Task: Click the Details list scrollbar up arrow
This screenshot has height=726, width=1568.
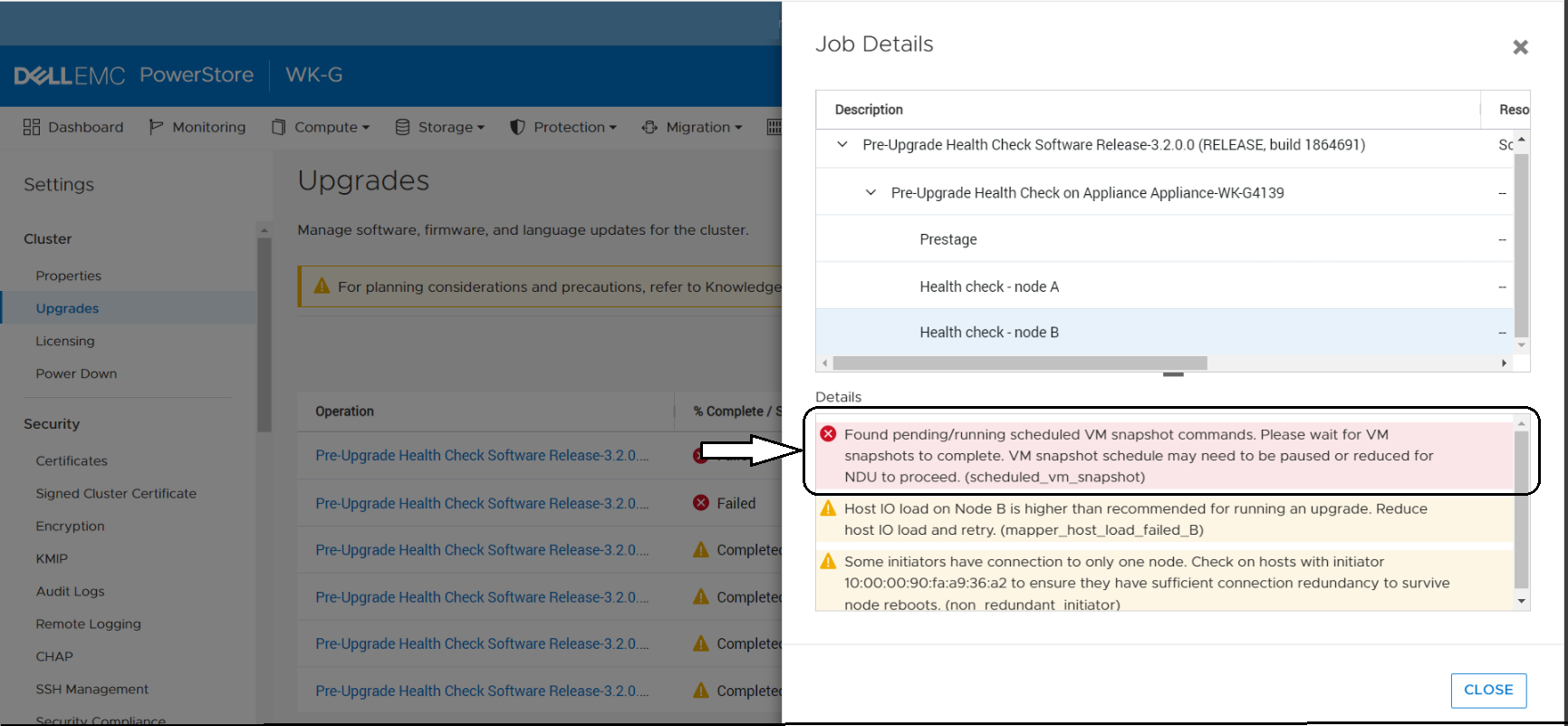Action: [1522, 423]
